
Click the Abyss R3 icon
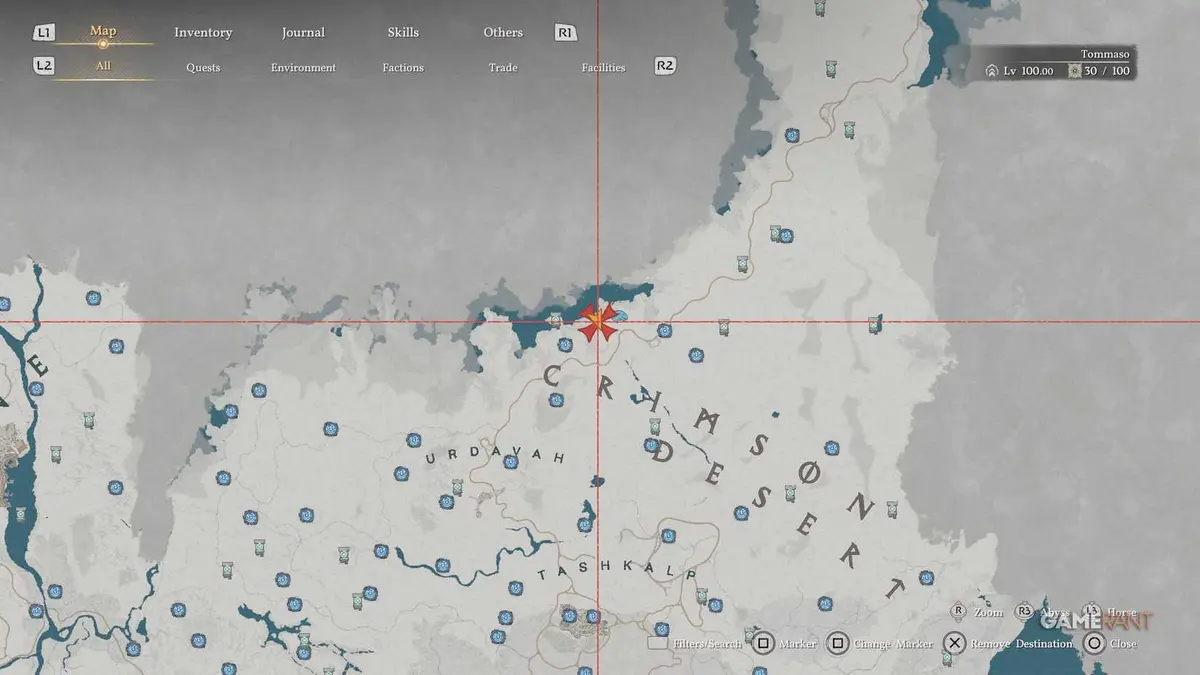pos(1024,610)
